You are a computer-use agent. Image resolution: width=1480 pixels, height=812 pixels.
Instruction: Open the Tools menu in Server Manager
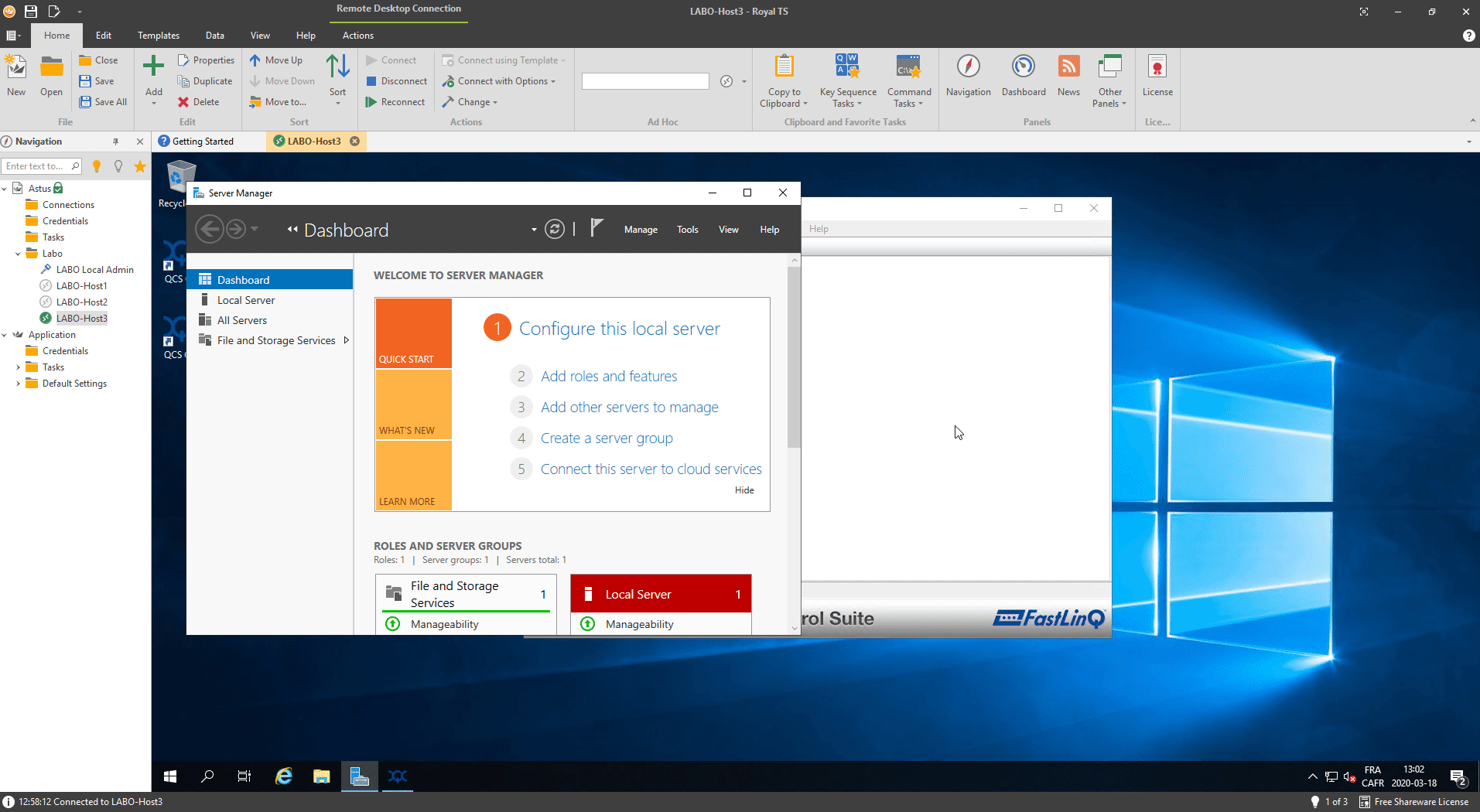pyautogui.click(x=687, y=230)
